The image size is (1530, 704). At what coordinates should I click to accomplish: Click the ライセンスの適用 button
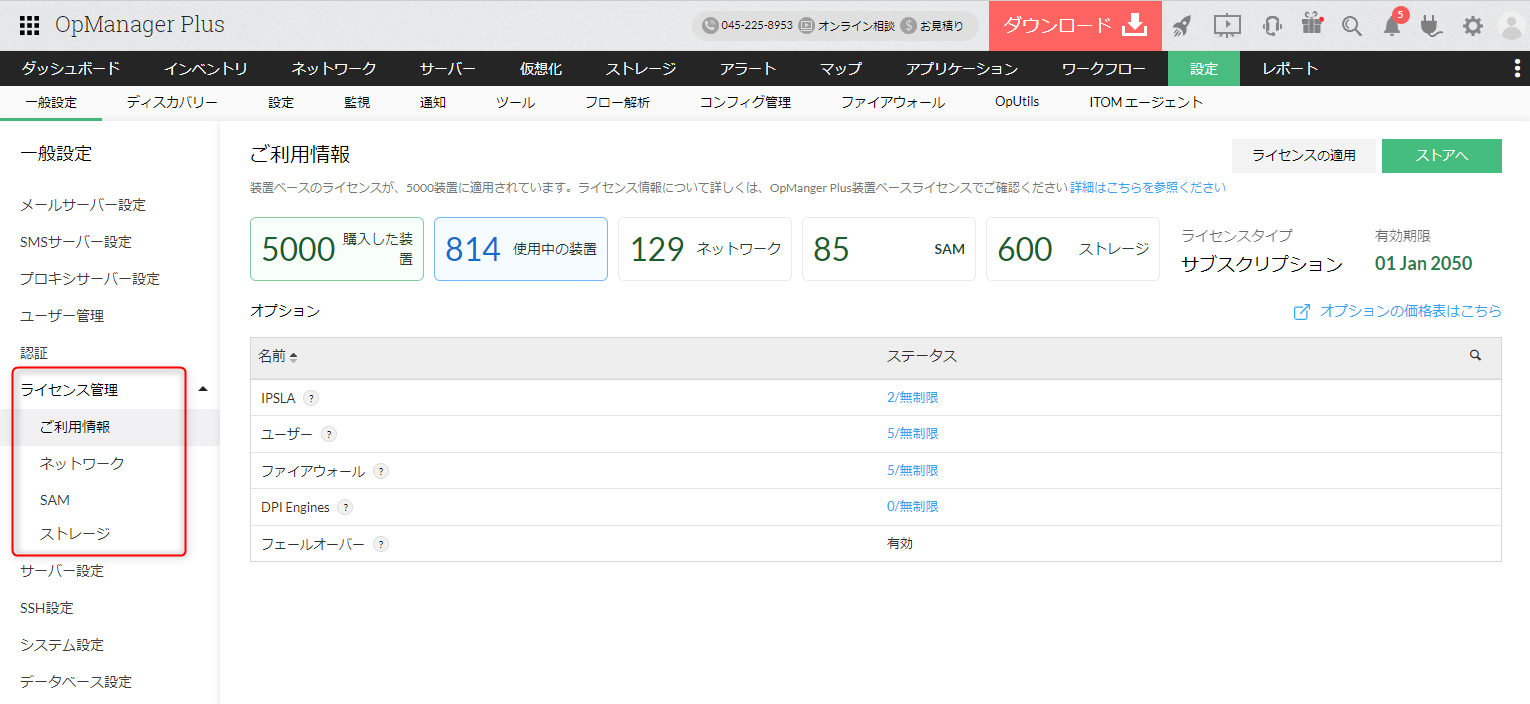[x=1304, y=155]
